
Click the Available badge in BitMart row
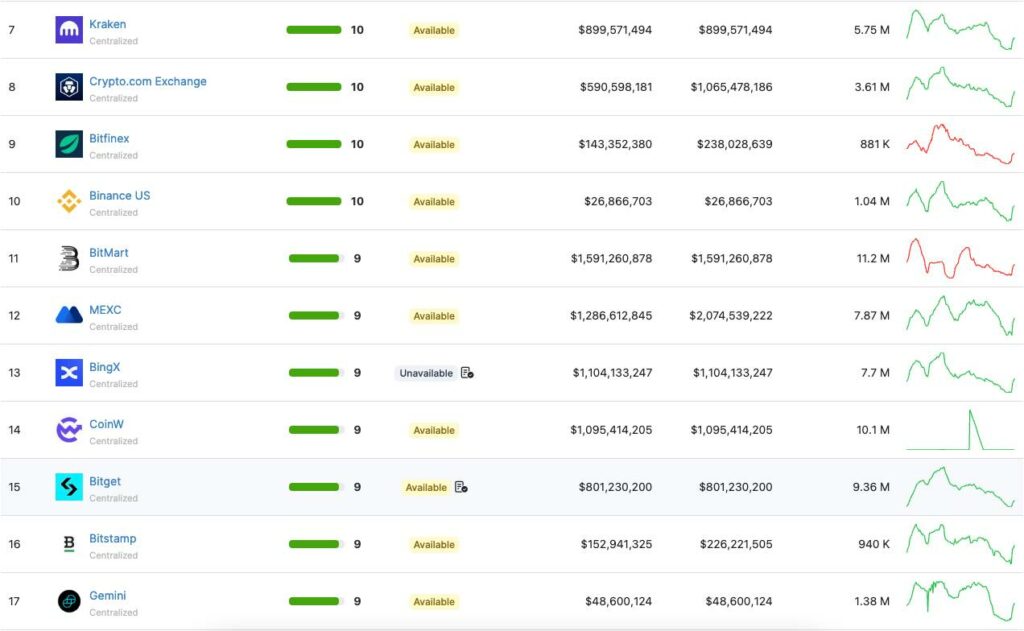coord(434,259)
